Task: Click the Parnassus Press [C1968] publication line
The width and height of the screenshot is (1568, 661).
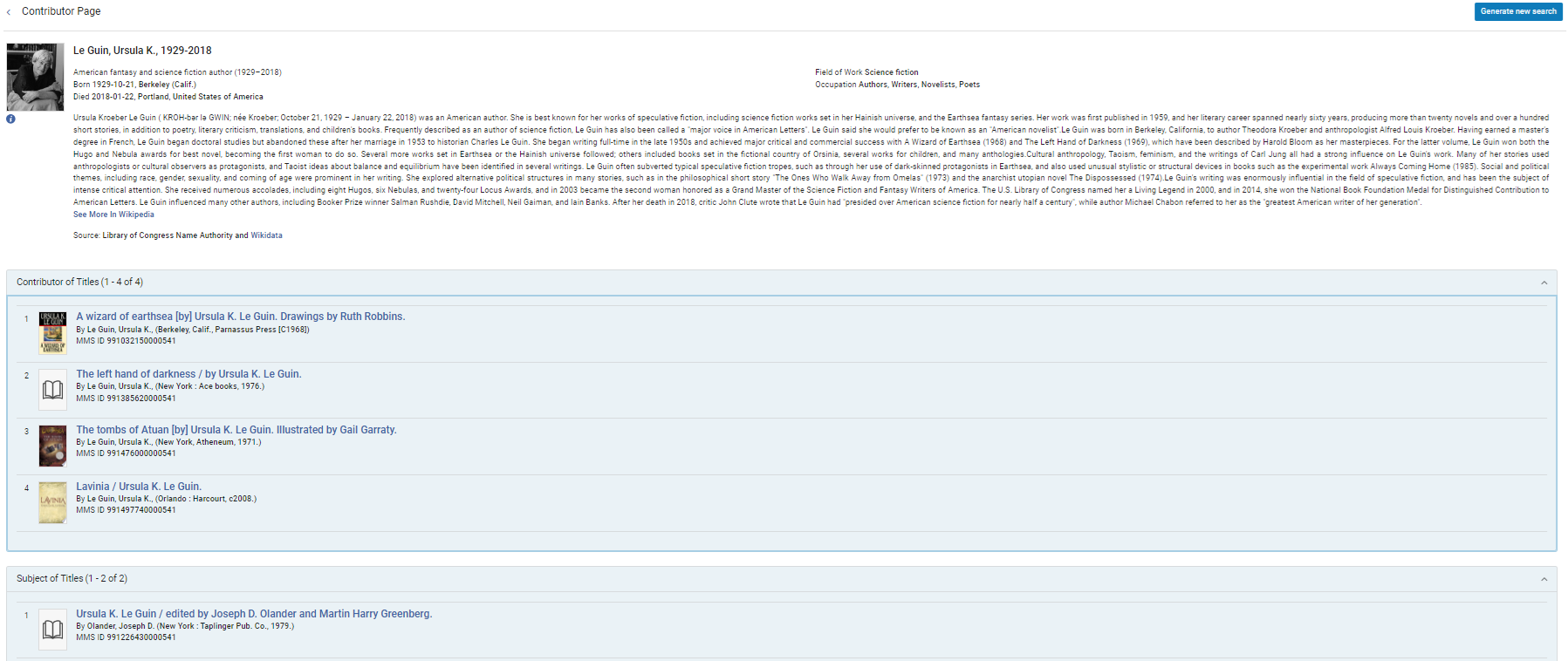Action: [193, 330]
